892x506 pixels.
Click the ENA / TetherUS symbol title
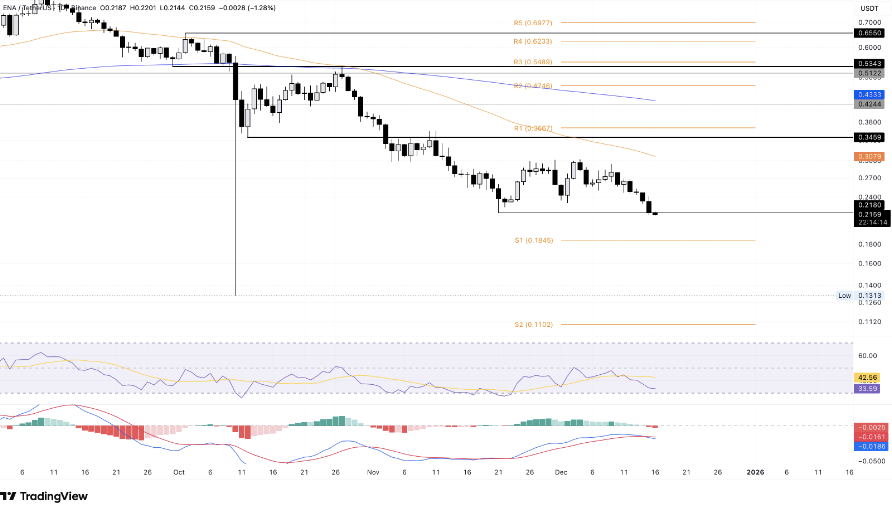[x=28, y=8]
